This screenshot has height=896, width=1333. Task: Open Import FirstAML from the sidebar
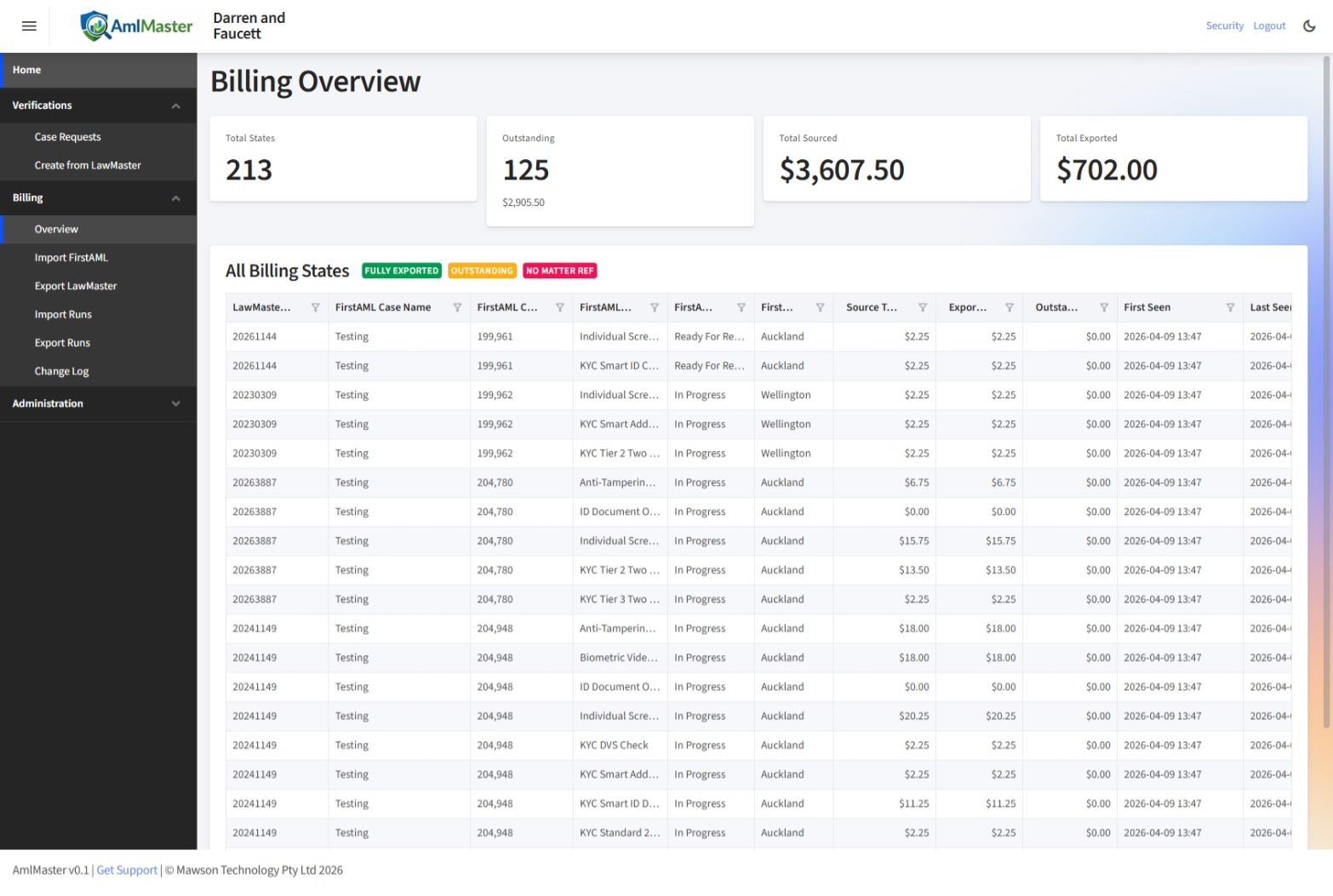(x=72, y=257)
